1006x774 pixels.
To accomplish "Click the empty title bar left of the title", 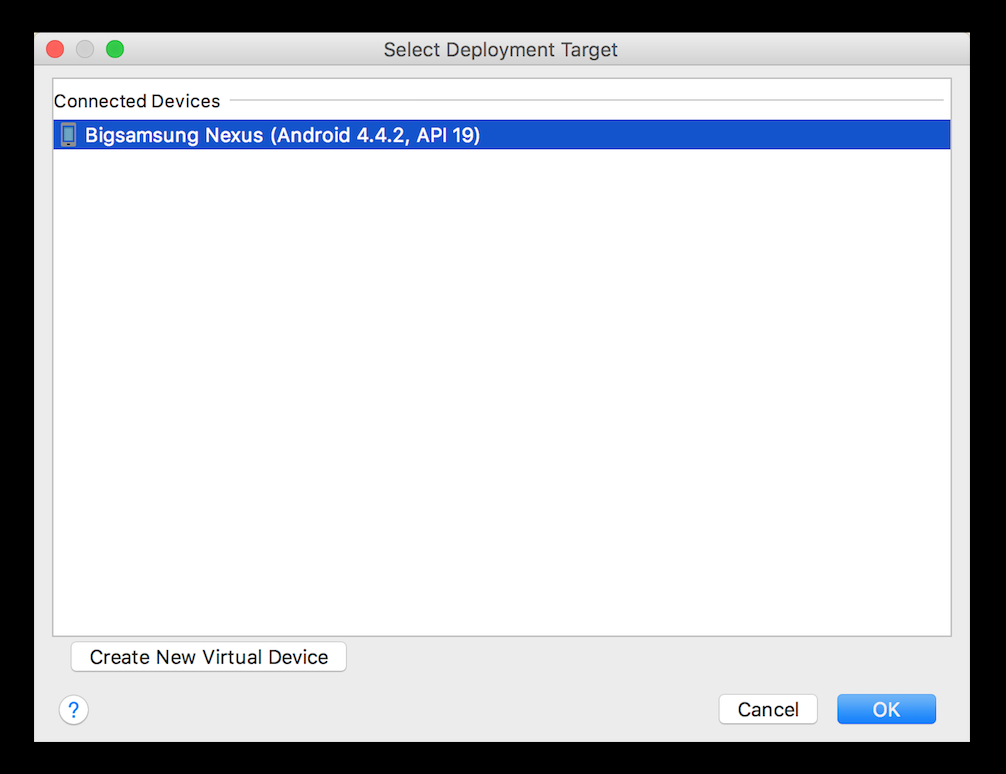I will pyautogui.click(x=250, y=49).
